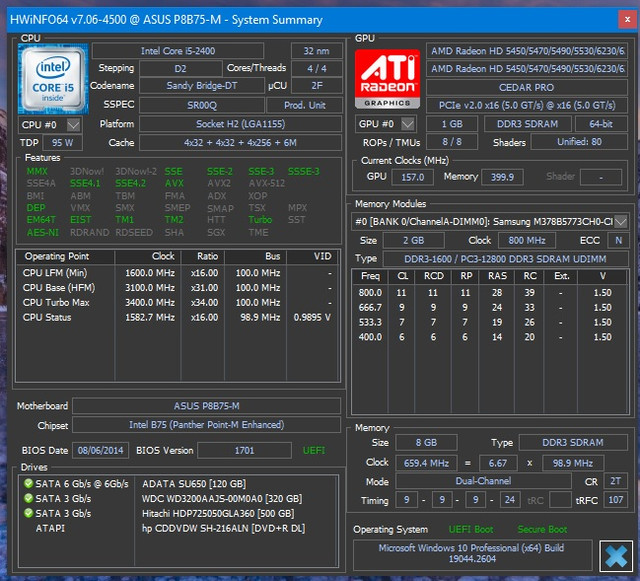Click the TDP 95 W value
The width and height of the screenshot is (640, 581).
[x=62, y=143]
